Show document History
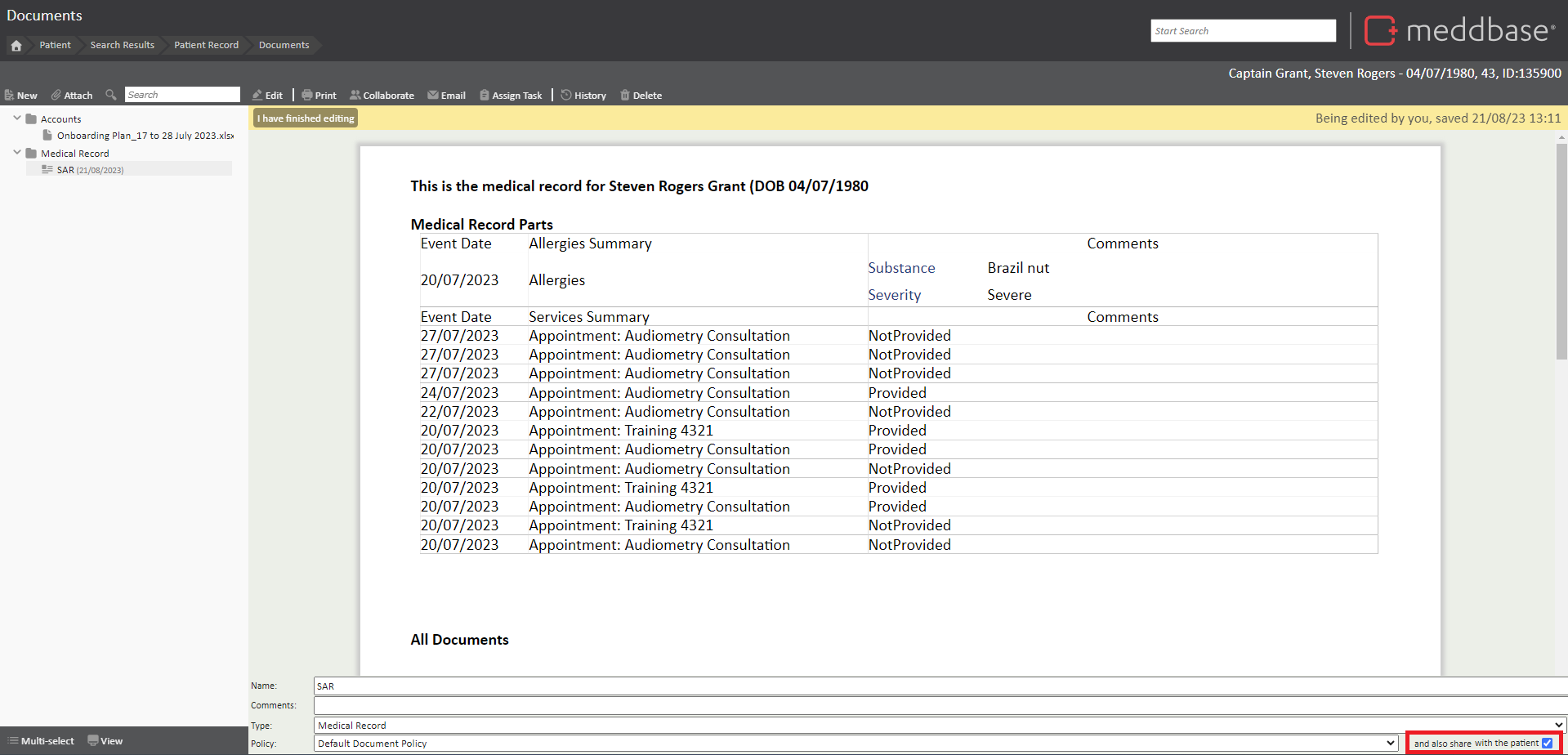This screenshot has width=1568, height=755. pyautogui.click(x=583, y=96)
